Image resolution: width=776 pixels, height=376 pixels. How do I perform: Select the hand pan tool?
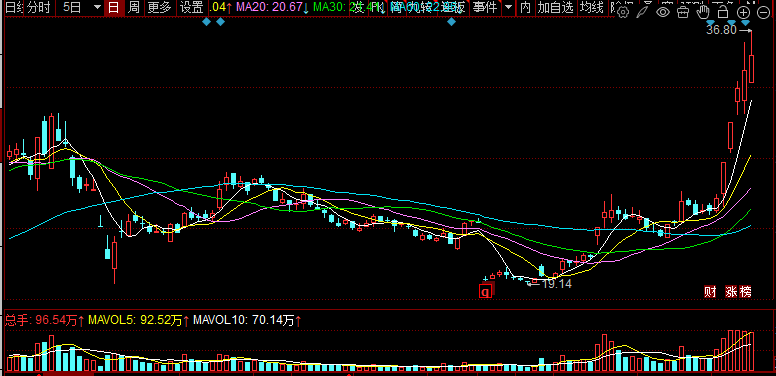pyautogui.click(x=703, y=12)
